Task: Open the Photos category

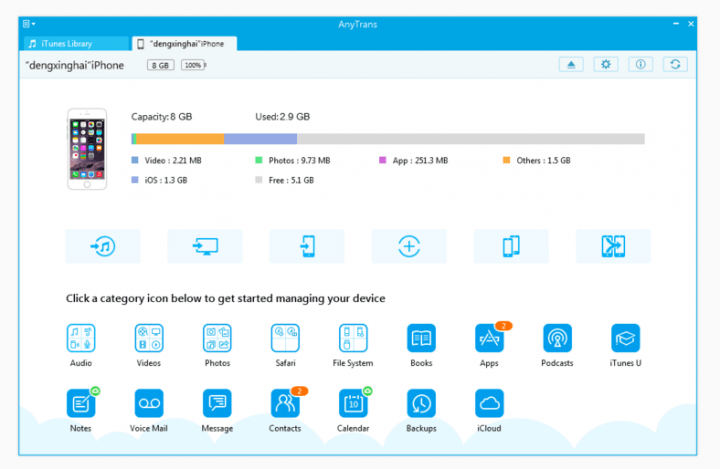Action: [217, 338]
